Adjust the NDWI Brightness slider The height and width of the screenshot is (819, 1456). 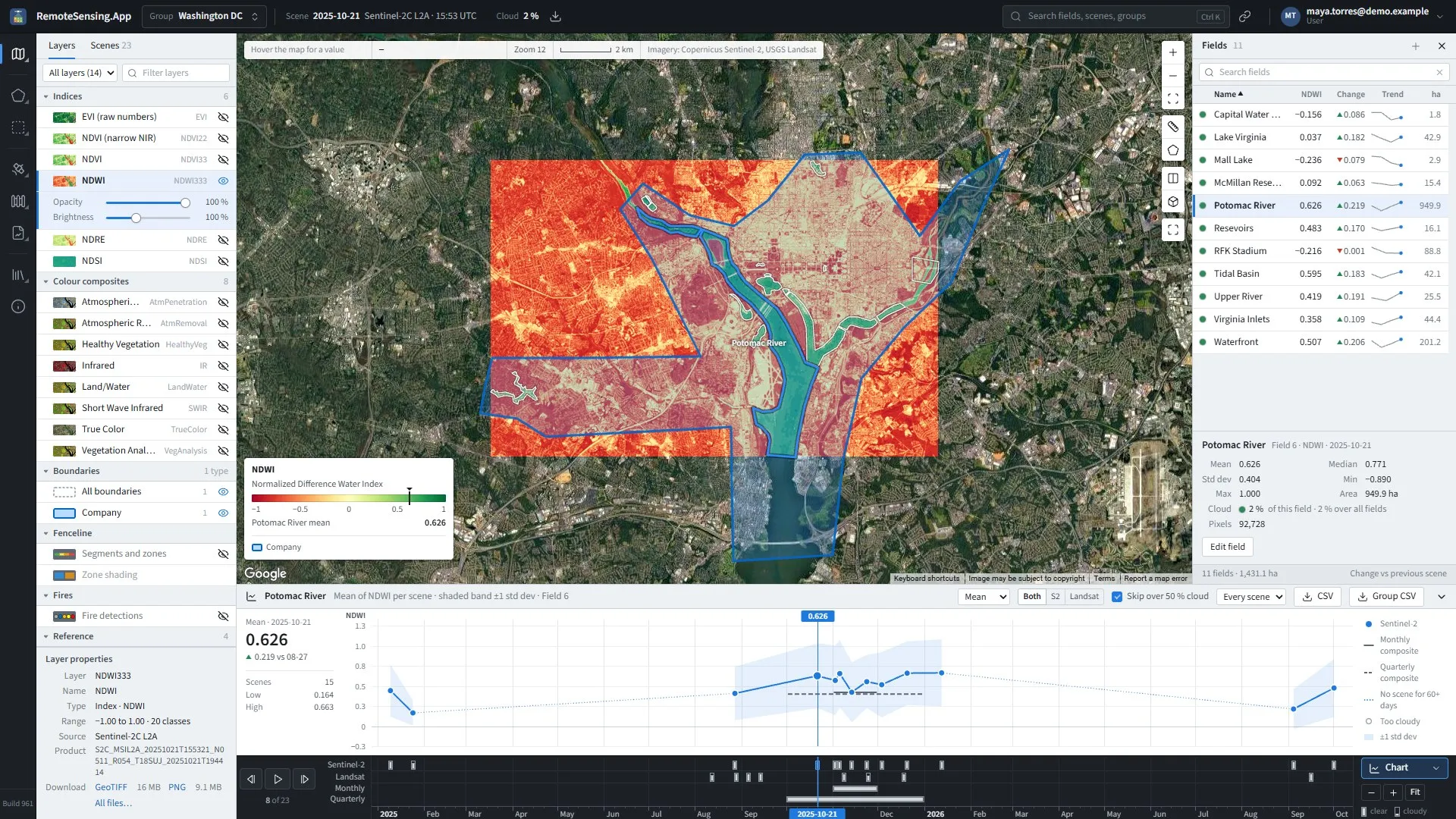click(148, 218)
